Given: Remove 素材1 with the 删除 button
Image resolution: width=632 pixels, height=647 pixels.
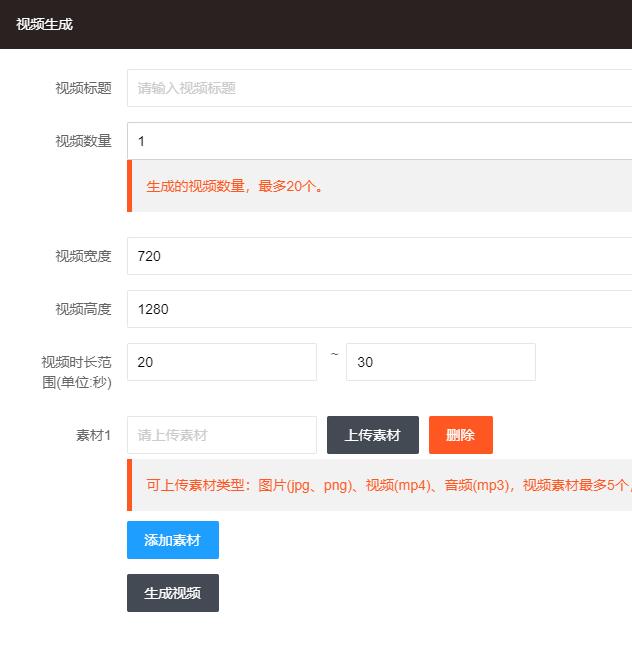Looking at the screenshot, I should click(x=461, y=435).
